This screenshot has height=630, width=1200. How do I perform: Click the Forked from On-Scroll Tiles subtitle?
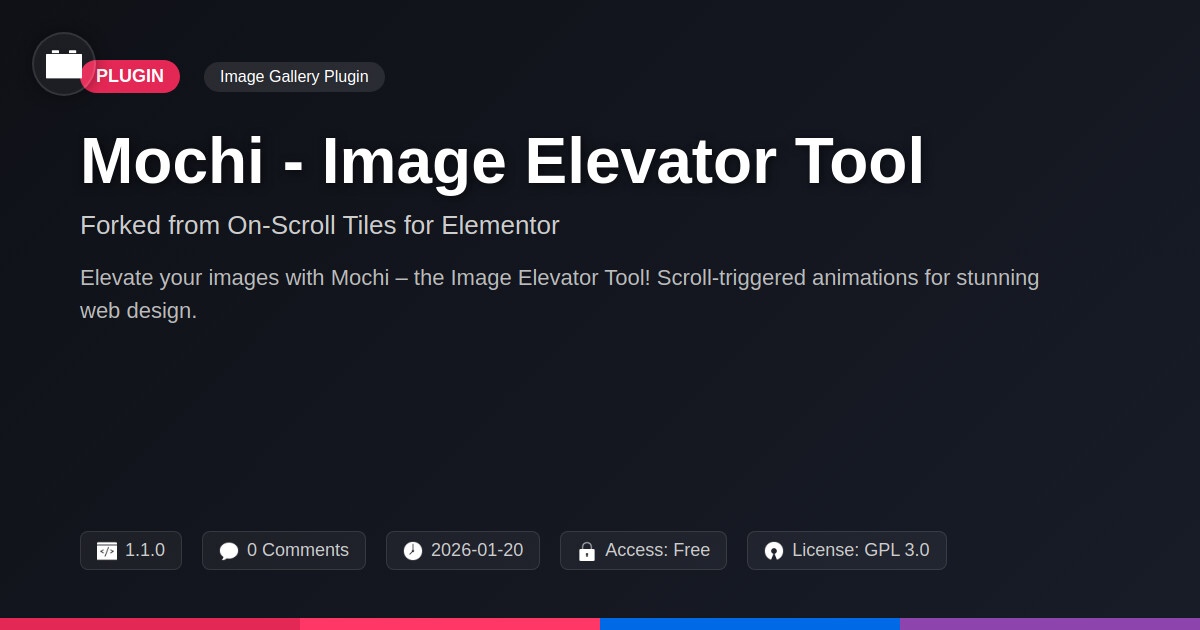click(320, 226)
